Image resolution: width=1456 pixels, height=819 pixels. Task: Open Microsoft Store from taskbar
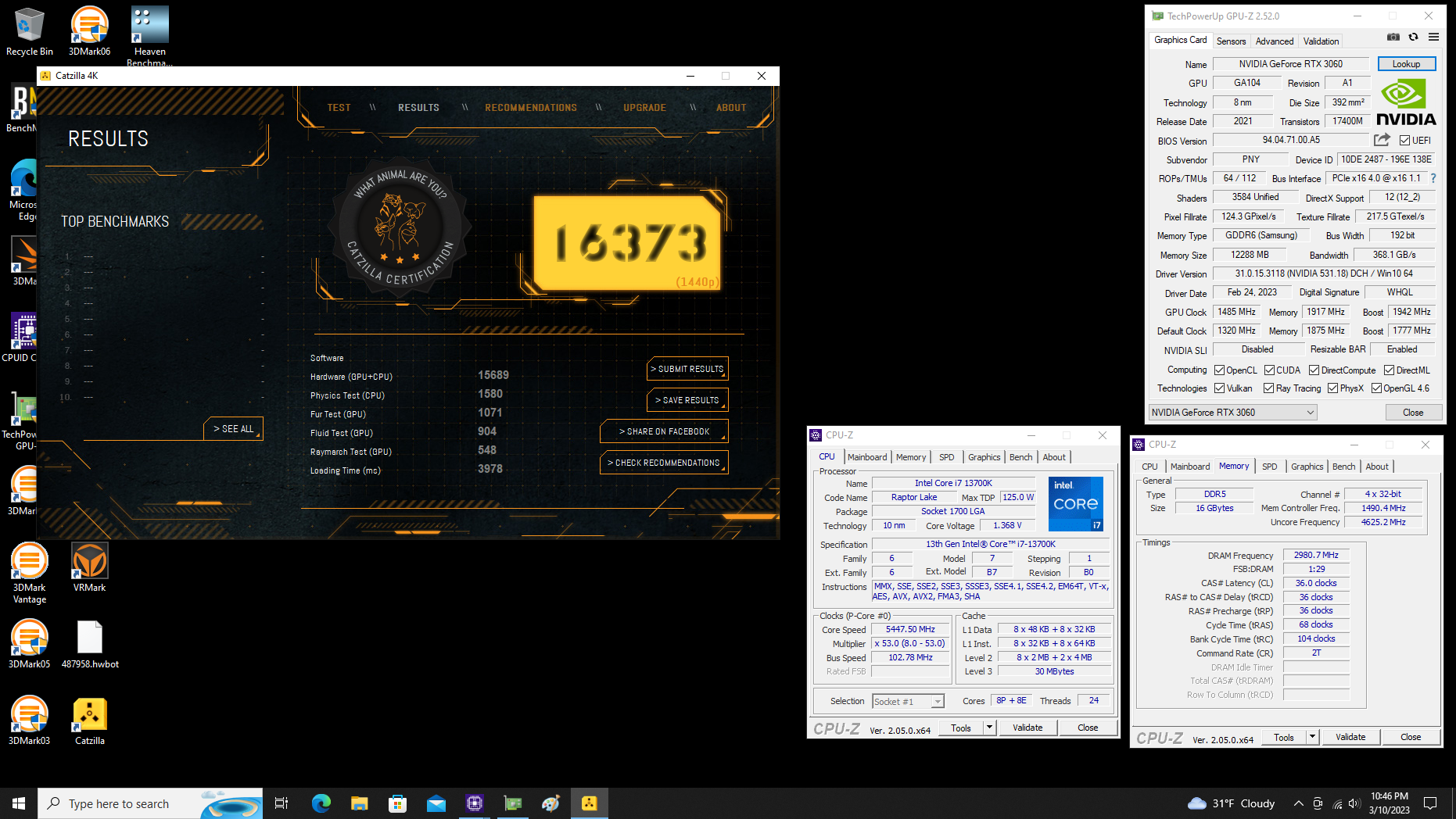(x=397, y=803)
